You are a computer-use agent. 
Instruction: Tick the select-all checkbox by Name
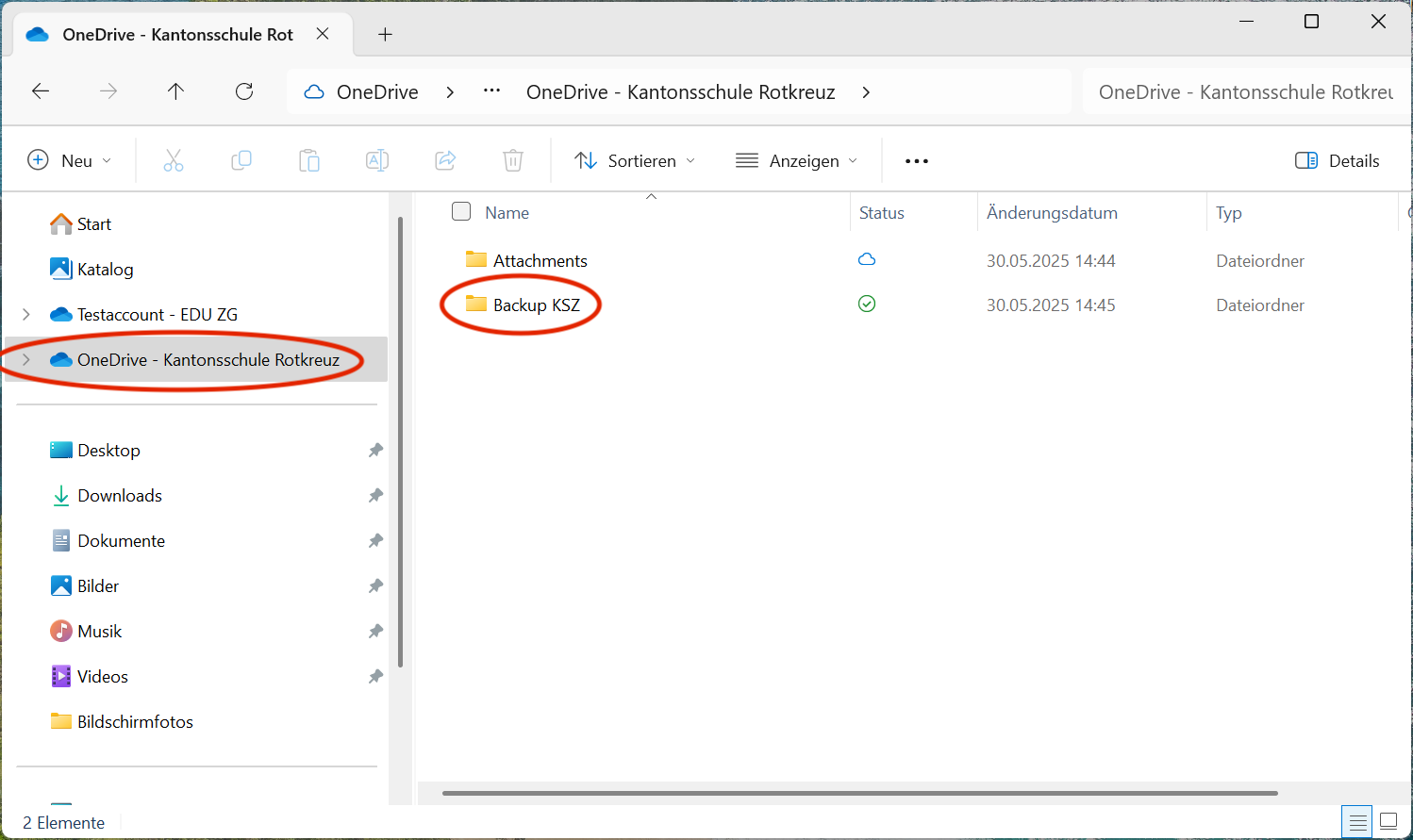tap(461, 211)
